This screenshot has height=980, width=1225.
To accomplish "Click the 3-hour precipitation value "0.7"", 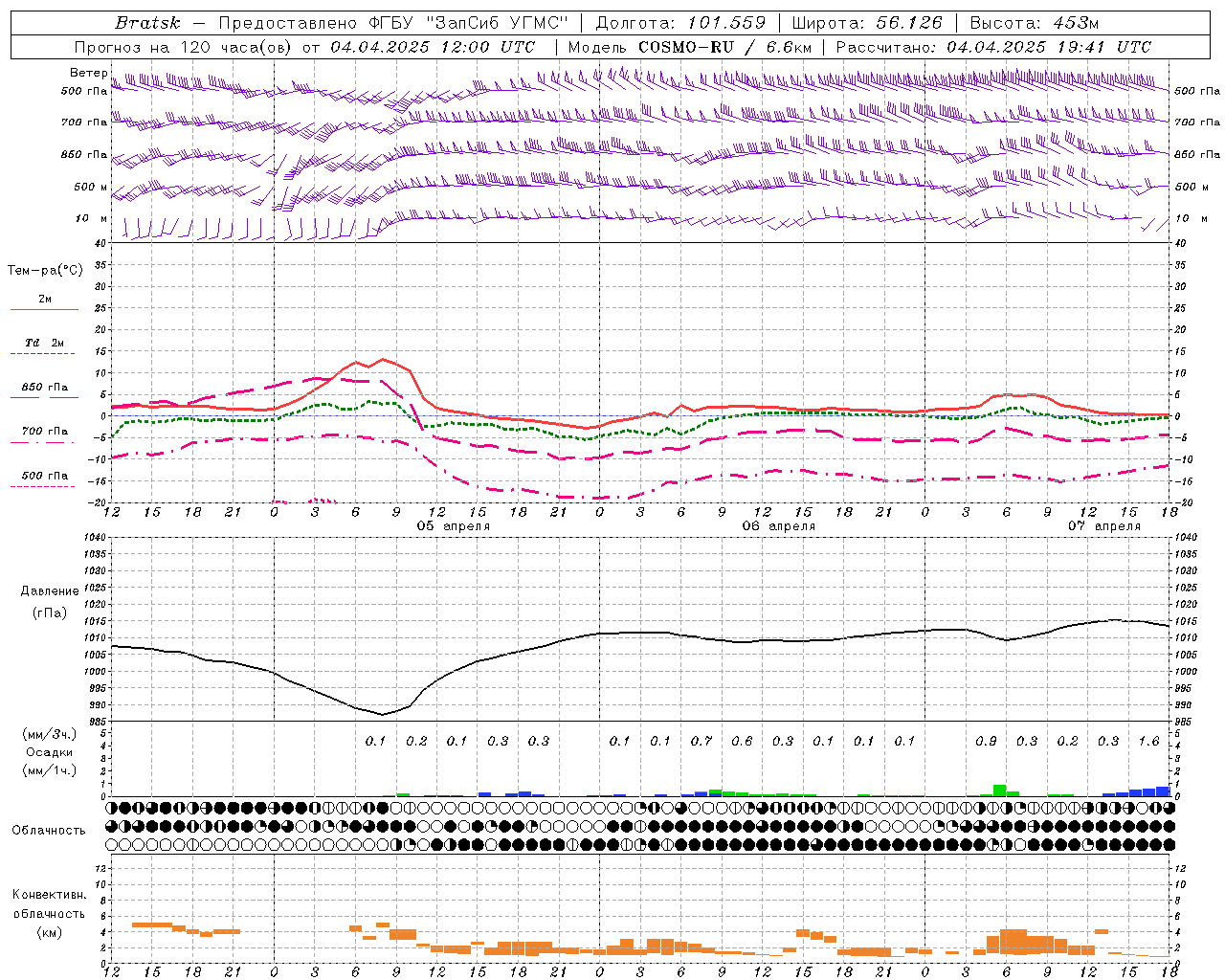I will click(702, 741).
